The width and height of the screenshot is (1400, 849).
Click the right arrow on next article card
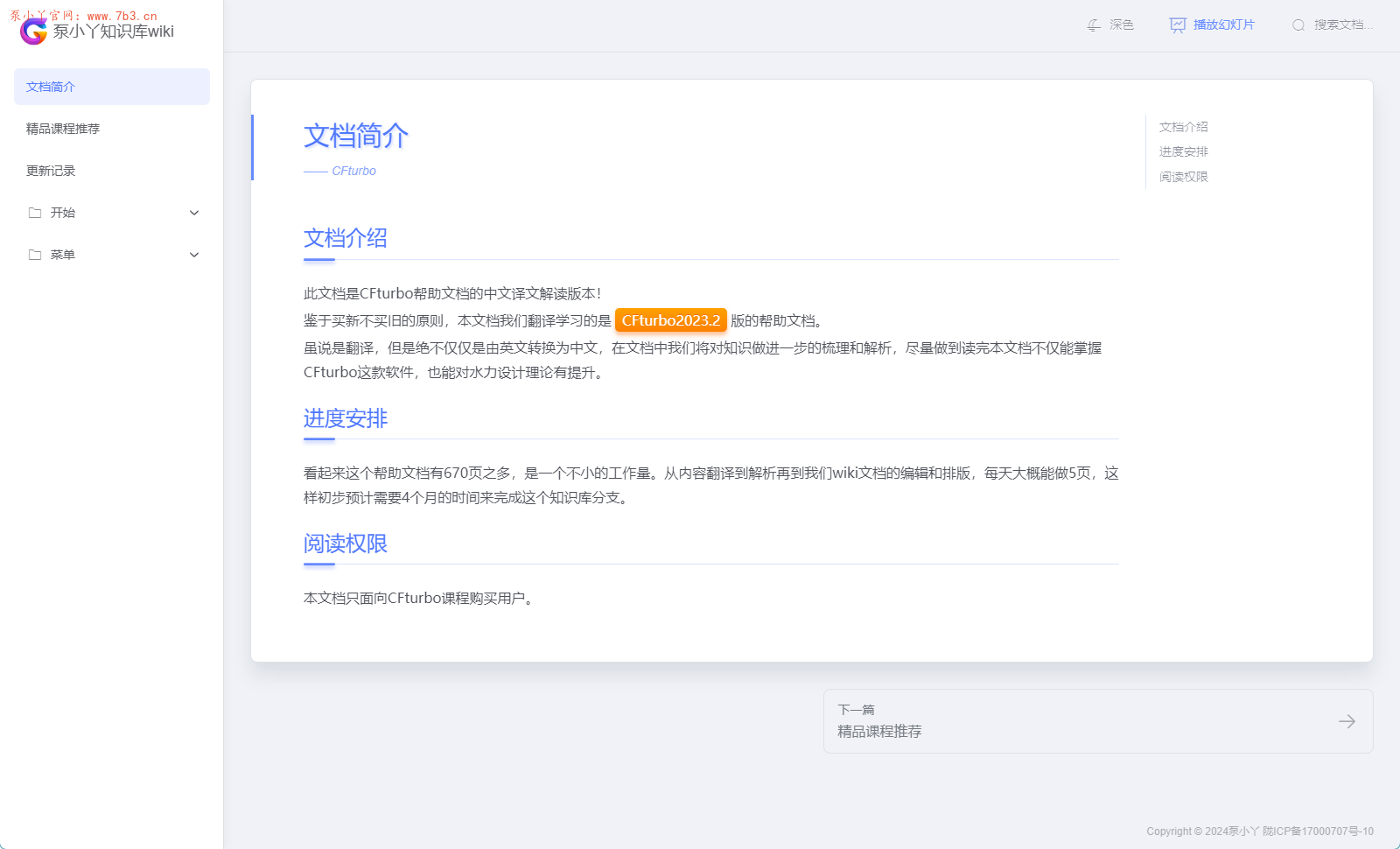pyautogui.click(x=1347, y=721)
